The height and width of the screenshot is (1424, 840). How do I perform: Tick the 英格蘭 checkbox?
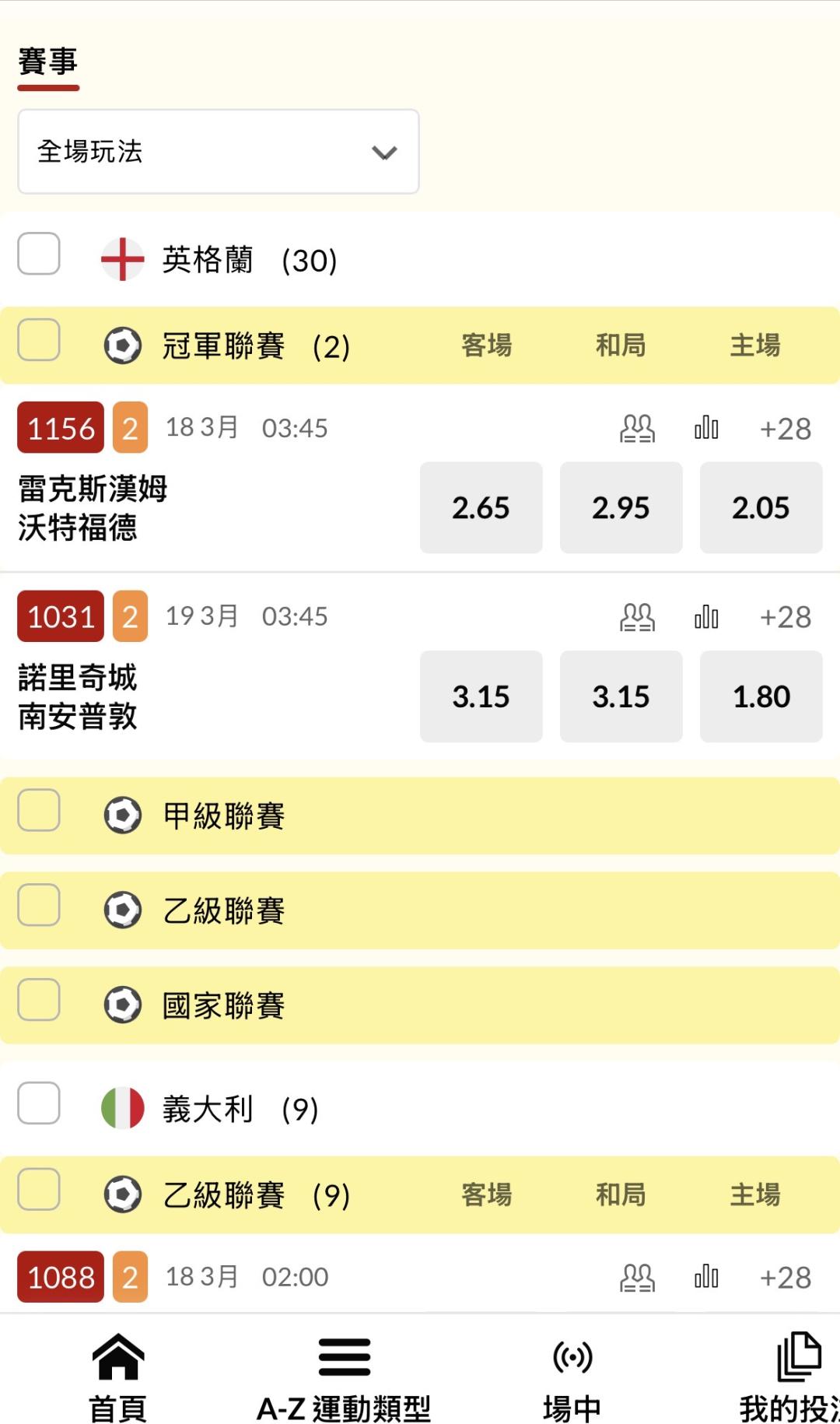pyautogui.click(x=39, y=254)
